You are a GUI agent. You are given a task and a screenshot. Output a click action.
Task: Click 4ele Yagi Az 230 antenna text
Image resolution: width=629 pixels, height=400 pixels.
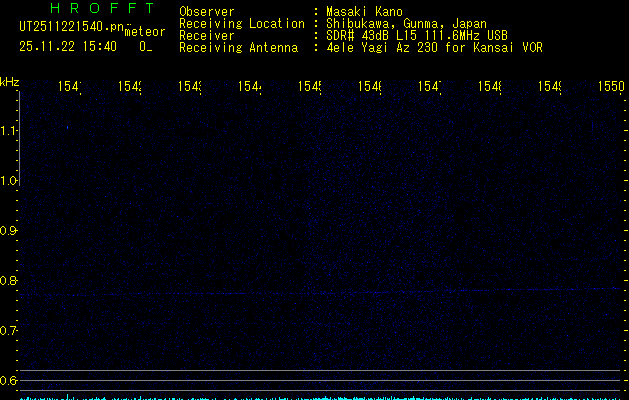pos(434,47)
